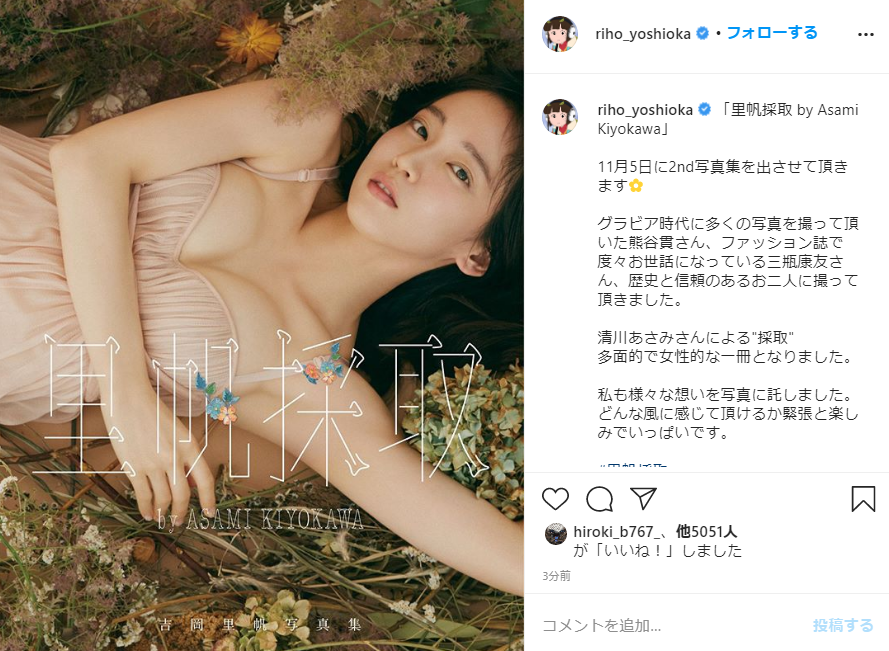Click the partially visible hashtag under the caption
The height and width of the screenshot is (651, 889).
coord(633,466)
